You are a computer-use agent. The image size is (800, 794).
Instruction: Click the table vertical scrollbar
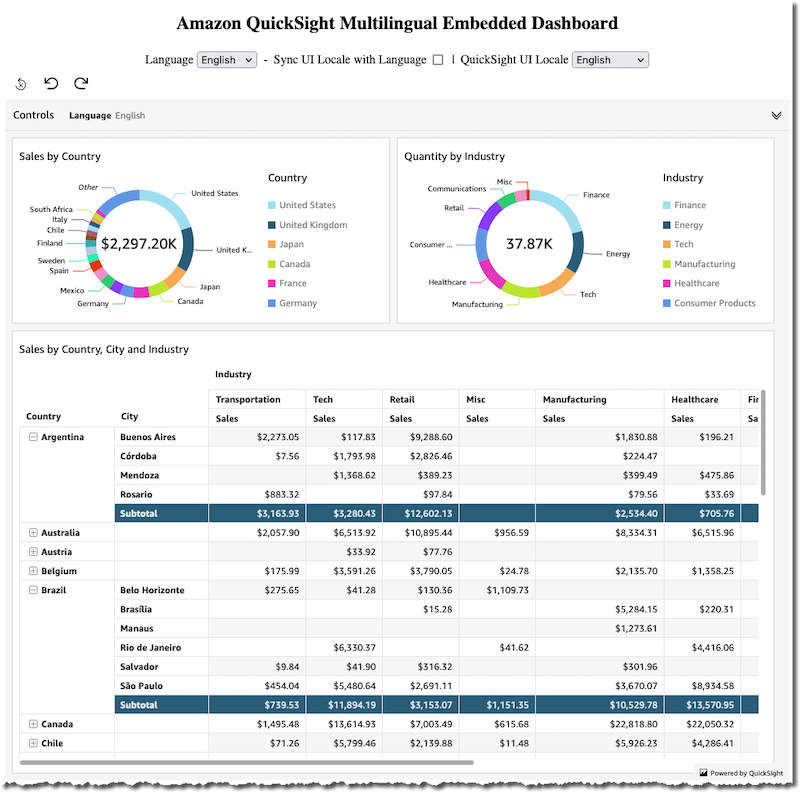[x=763, y=442]
